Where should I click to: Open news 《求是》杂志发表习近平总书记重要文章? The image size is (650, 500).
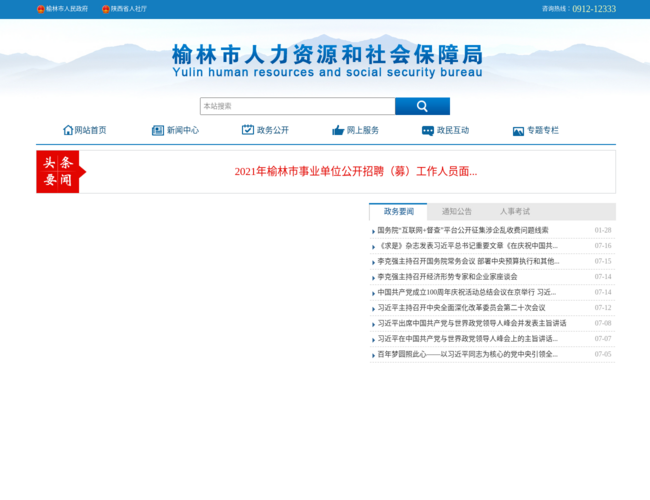[x=467, y=246]
